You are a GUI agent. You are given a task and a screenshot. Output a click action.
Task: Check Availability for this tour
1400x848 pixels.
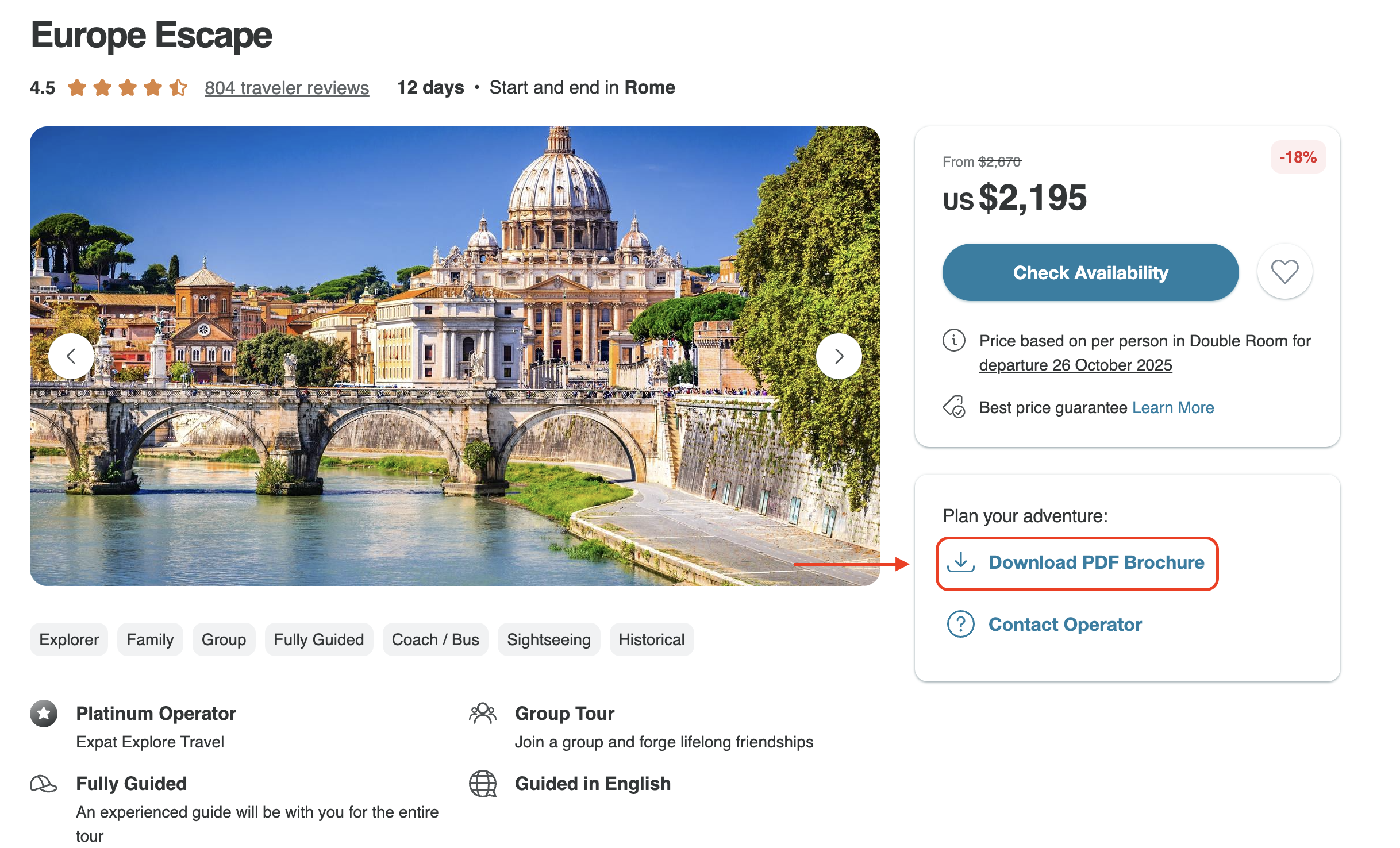(x=1090, y=272)
